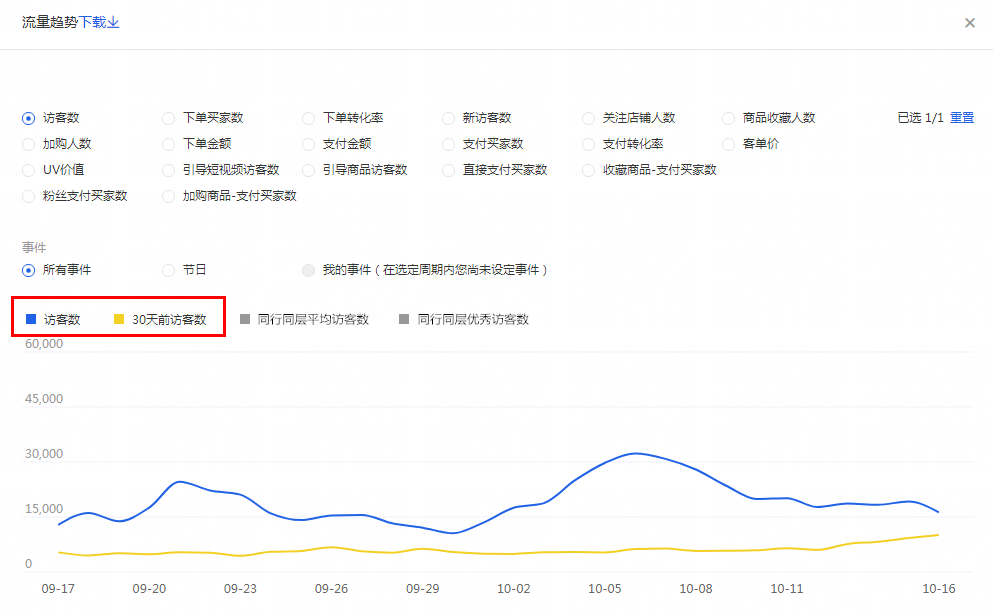Select the 节日 event filter
993x616 pixels.
(169, 270)
